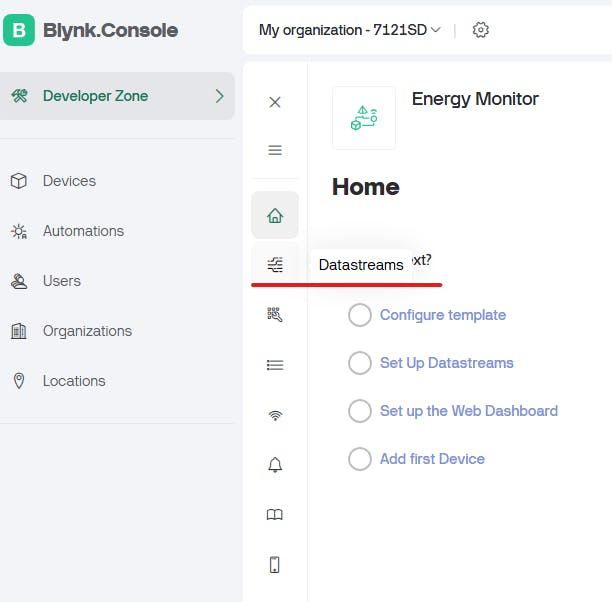Viewport: 612px width, 602px height.
Task: Open the bell notifications icon section
Action: [275, 465]
